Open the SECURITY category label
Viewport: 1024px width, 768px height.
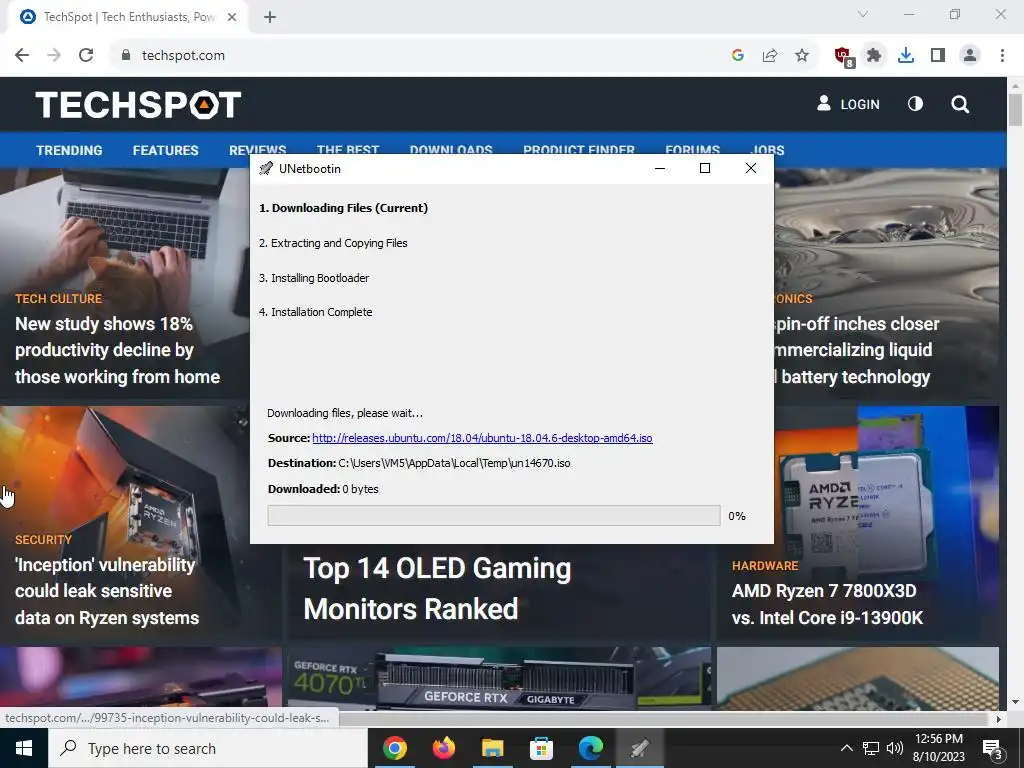[43, 539]
